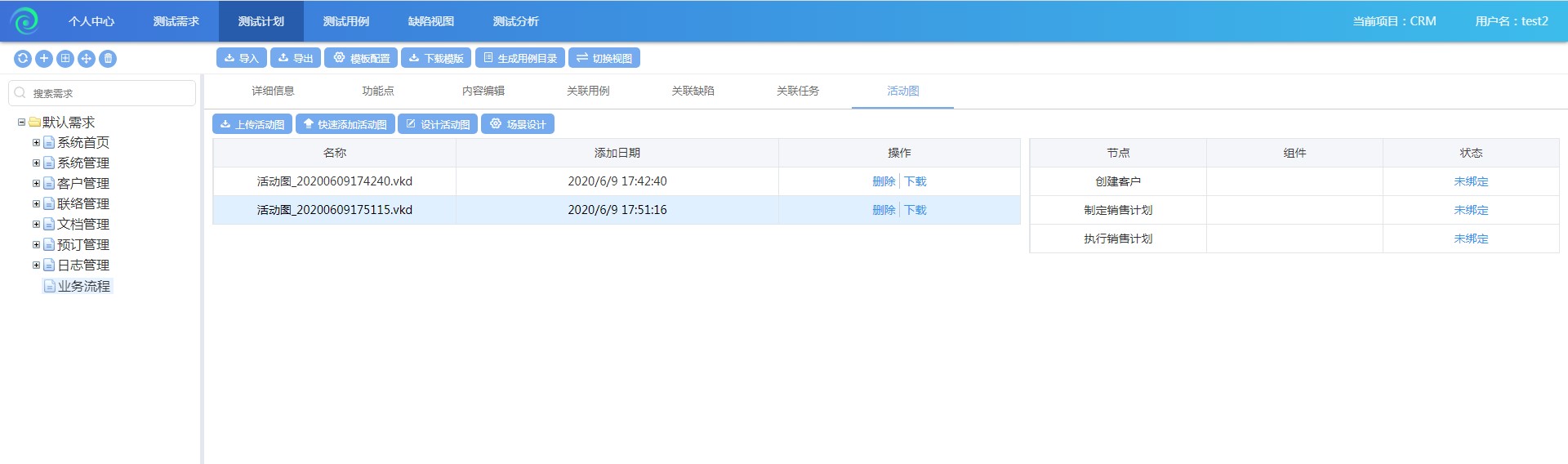
Task: Expand the 系统管理 tree node
Action: point(36,163)
